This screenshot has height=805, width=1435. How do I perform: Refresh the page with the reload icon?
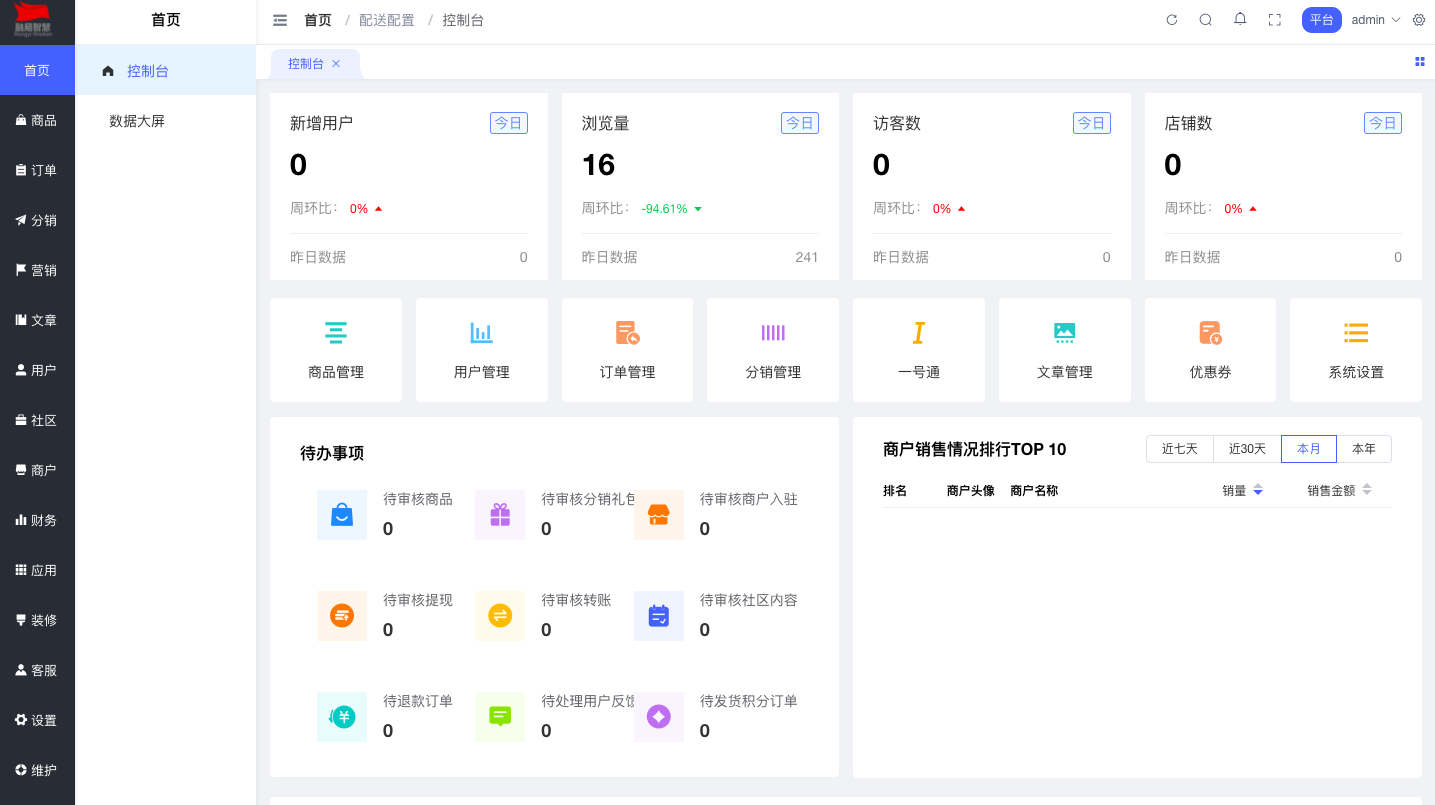point(1172,20)
